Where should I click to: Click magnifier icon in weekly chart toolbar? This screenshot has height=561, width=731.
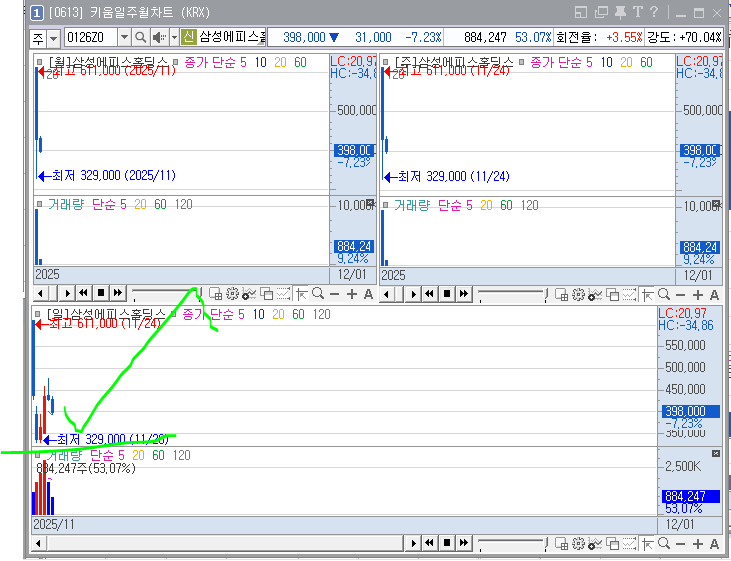[664, 295]
